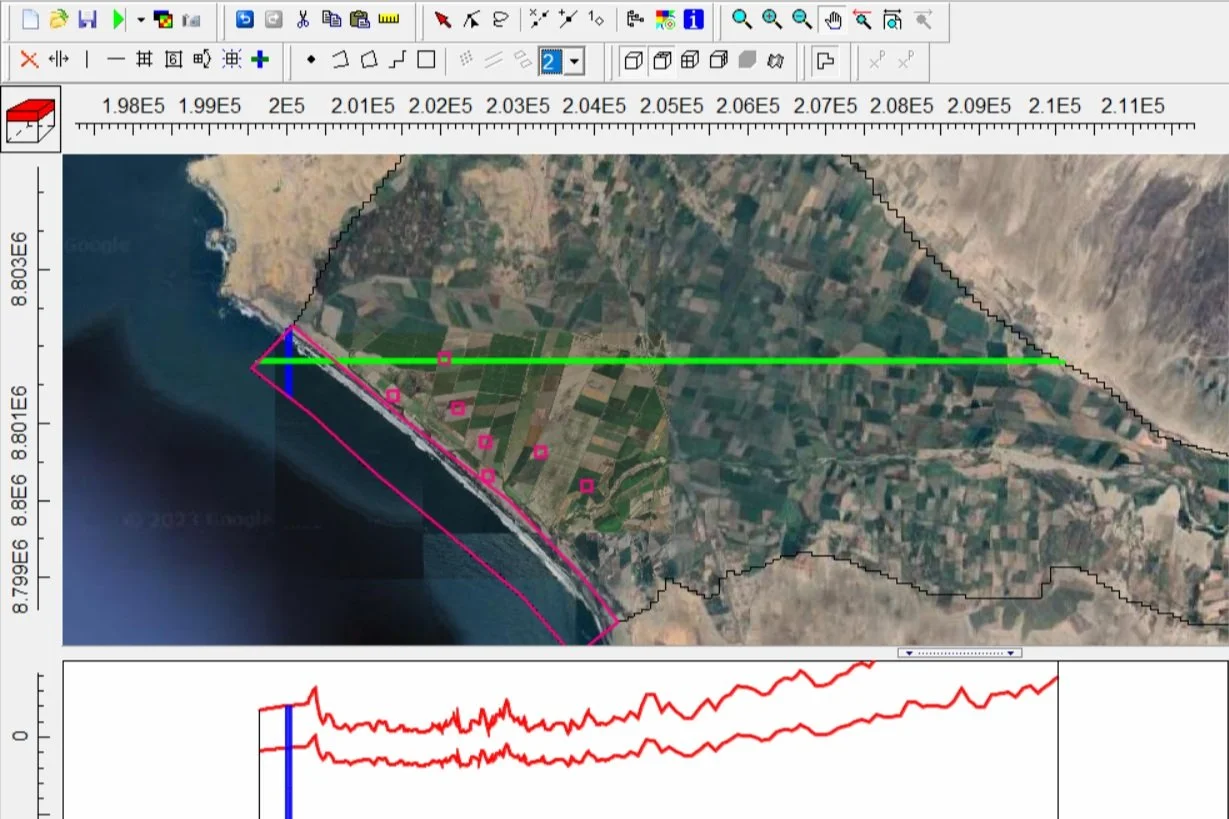Run the model with the green play button
The width and height of the screenshot is (1229, 819).
(x=117, y=18)
